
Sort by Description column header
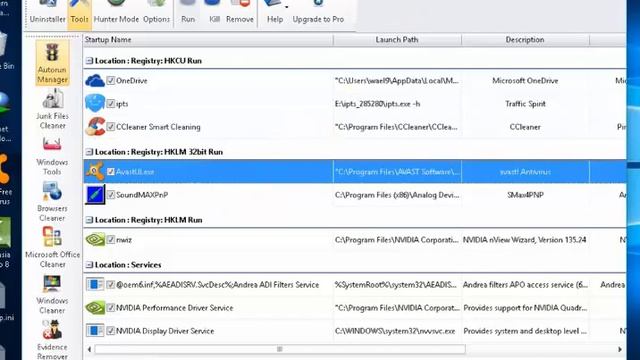(525, 40)
